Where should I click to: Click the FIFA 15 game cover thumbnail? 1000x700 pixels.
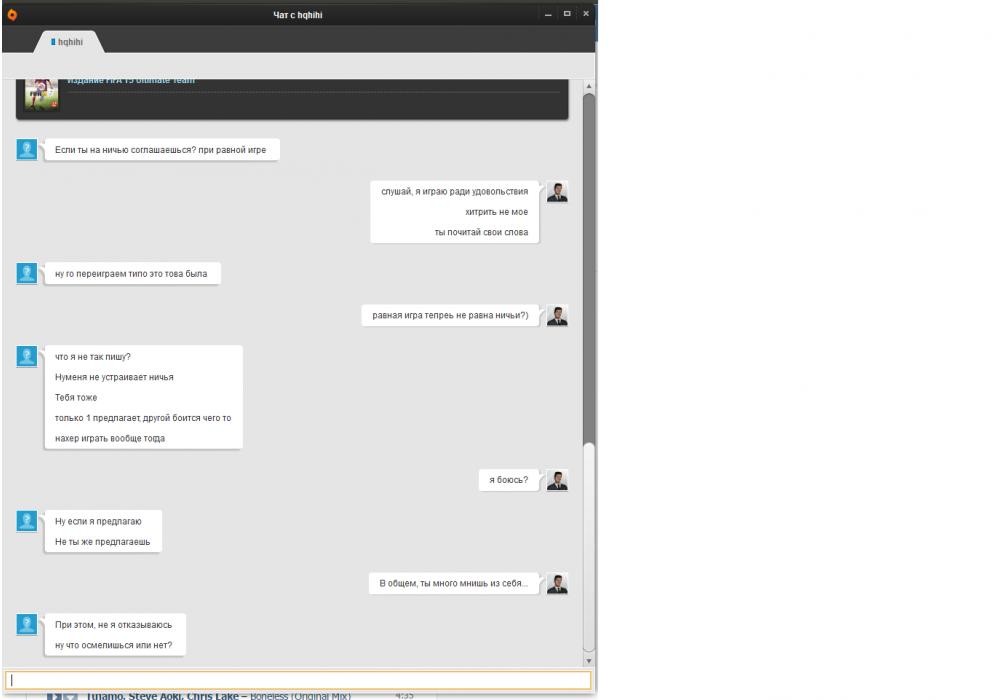coord(41,93)
